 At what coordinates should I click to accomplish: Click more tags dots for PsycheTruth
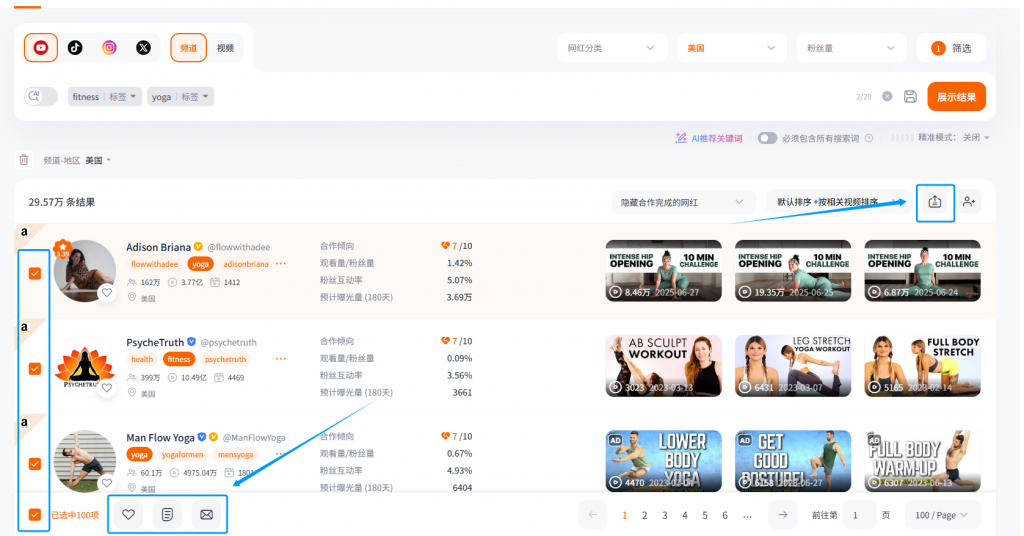(281, 359)
